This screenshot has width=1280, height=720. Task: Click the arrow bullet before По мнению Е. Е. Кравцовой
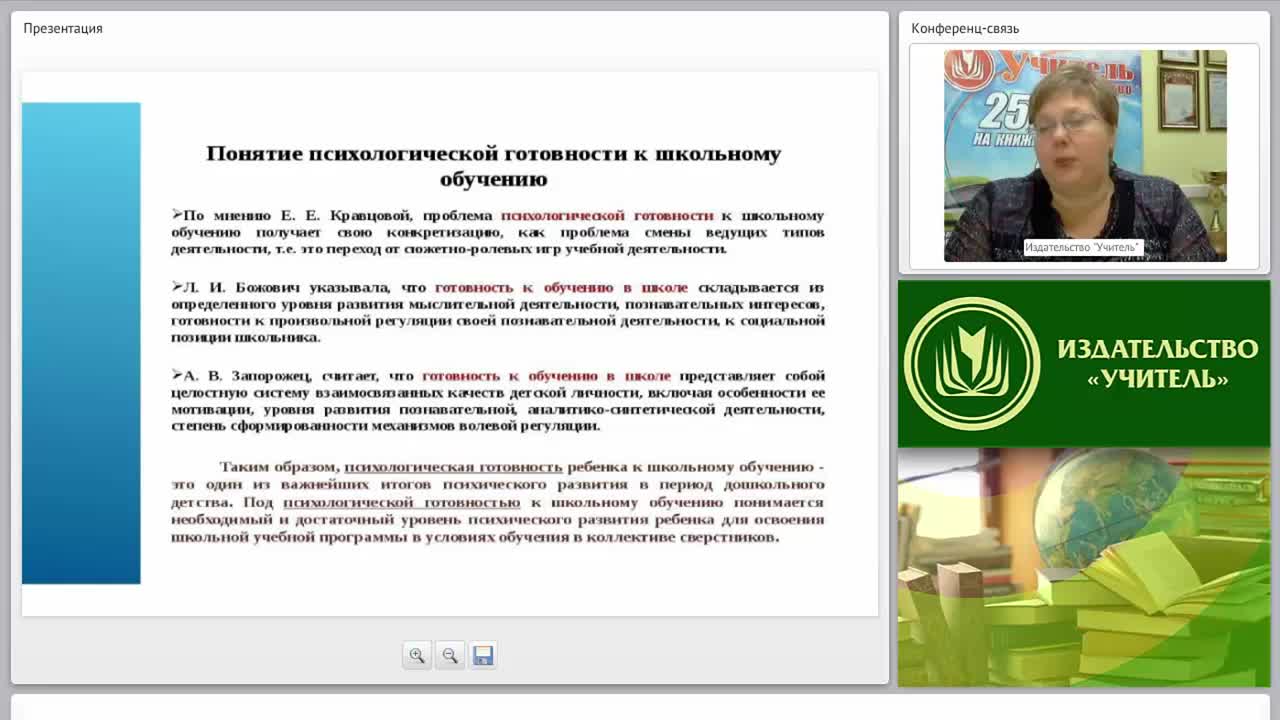177,215
